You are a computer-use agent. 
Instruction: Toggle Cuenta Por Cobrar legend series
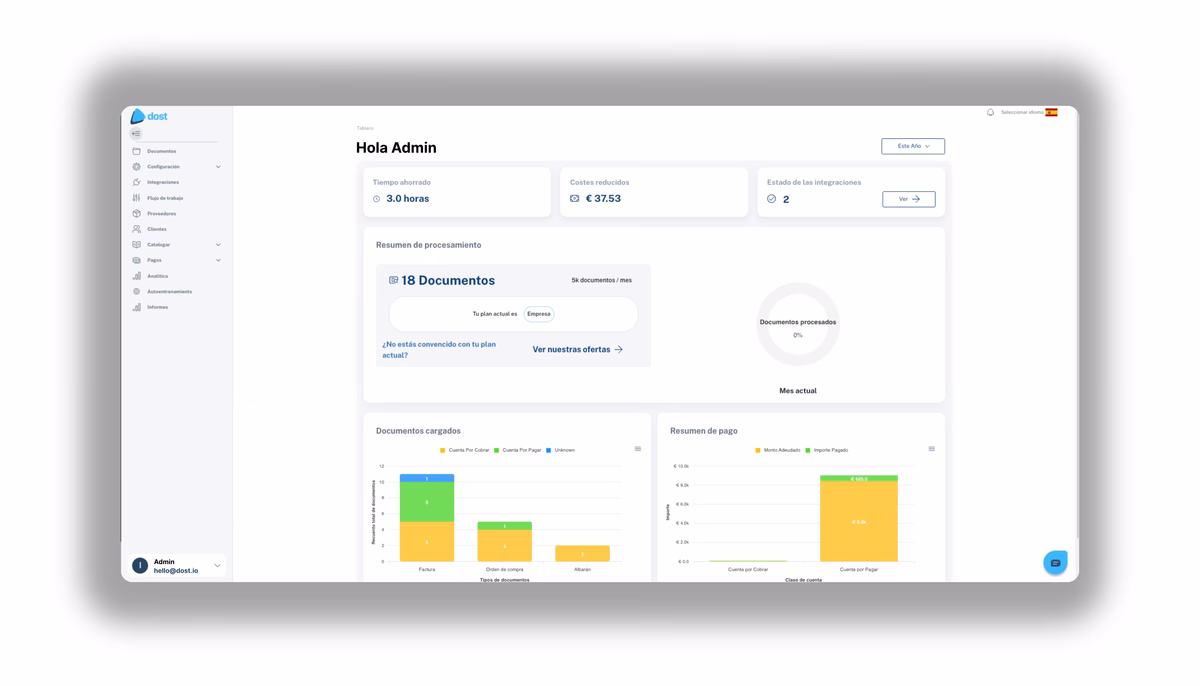coord(465,450)
